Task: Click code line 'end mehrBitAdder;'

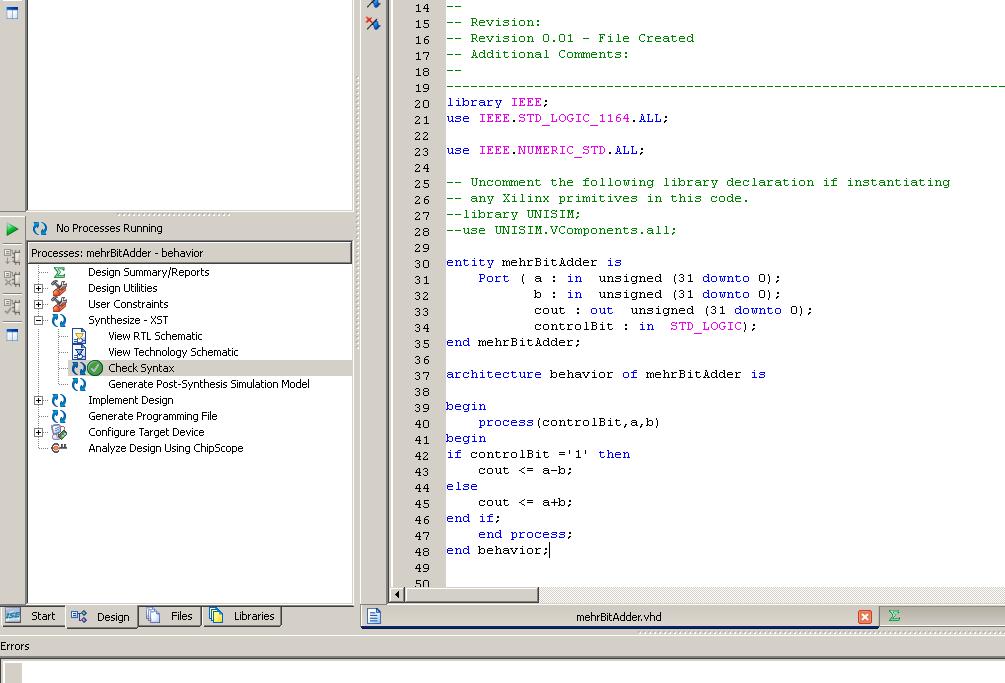Action: pos(513,343)
